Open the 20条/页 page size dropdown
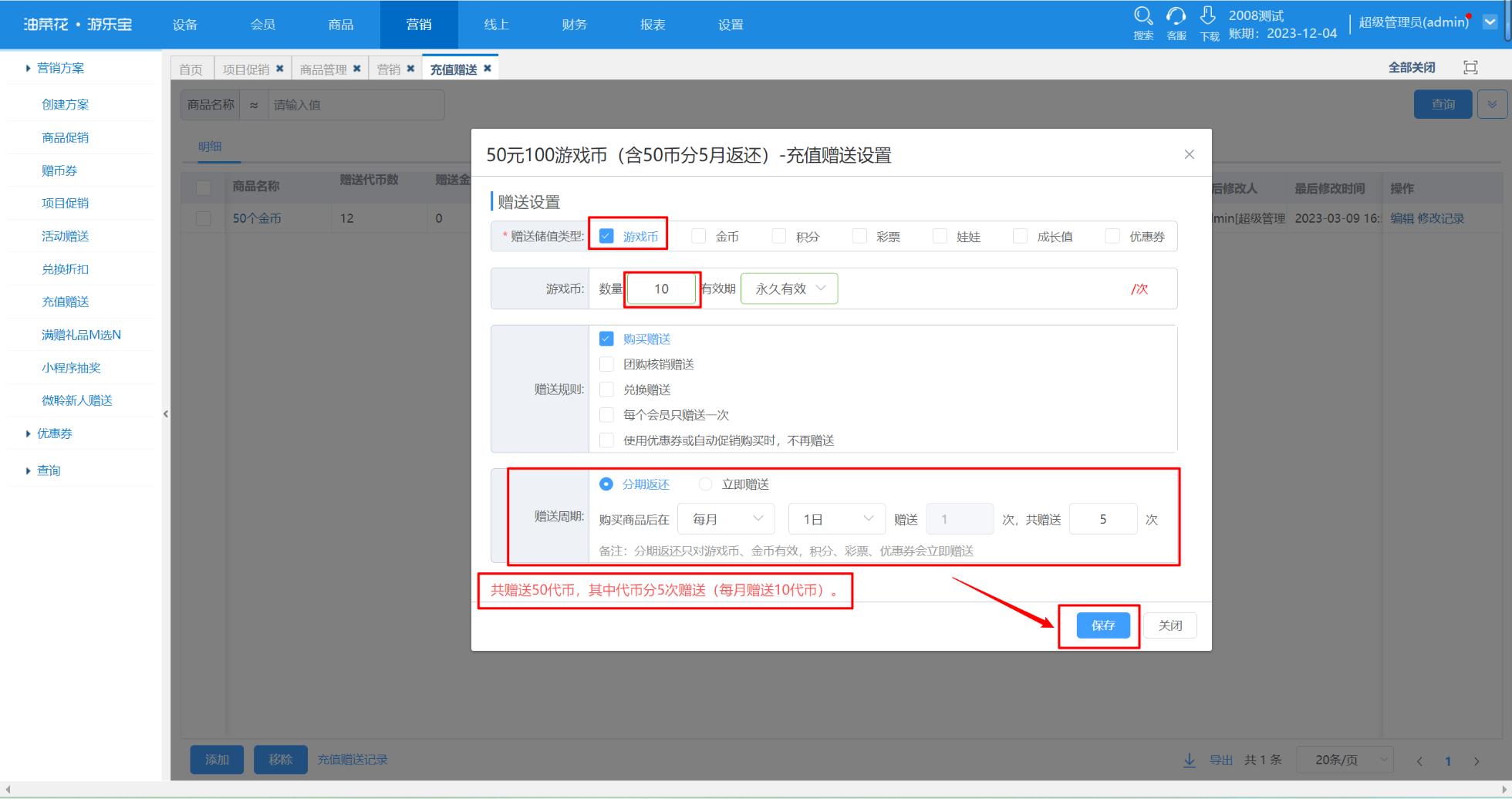The width and height of the screenshot is (1512, 799). click(x=1345, y=760)
